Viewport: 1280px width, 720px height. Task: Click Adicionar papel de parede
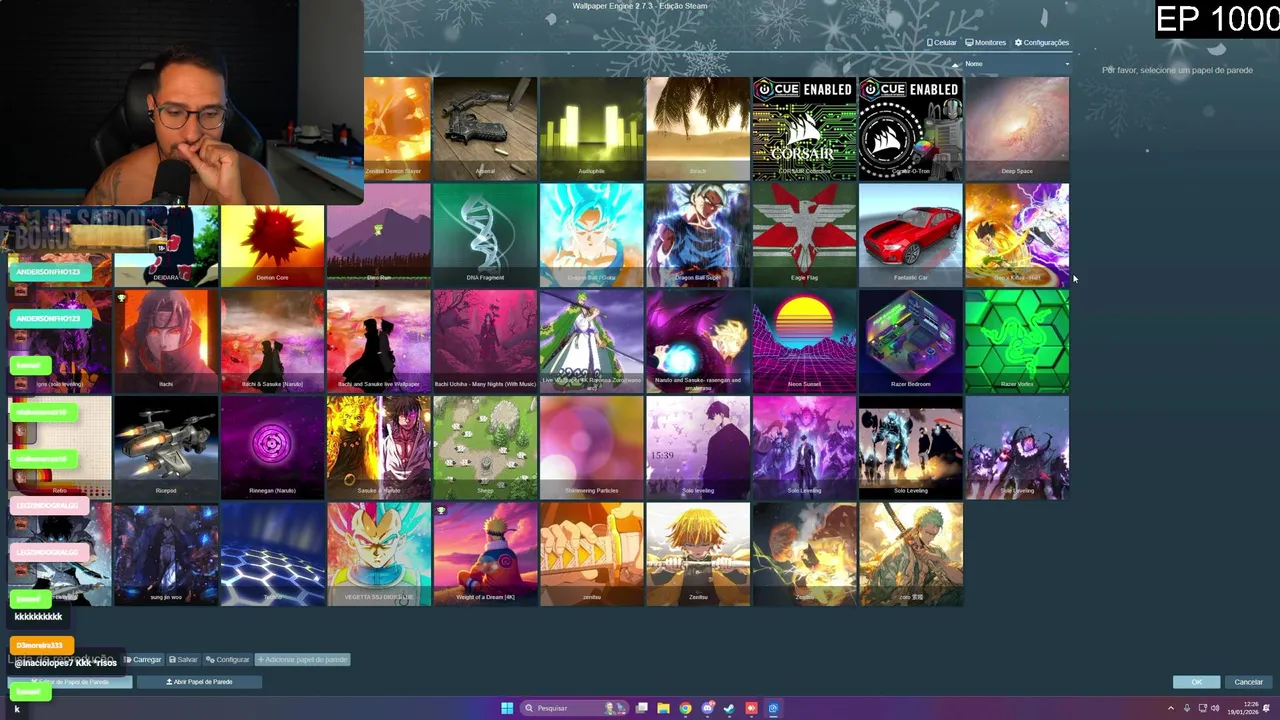[x=303, y=660]
